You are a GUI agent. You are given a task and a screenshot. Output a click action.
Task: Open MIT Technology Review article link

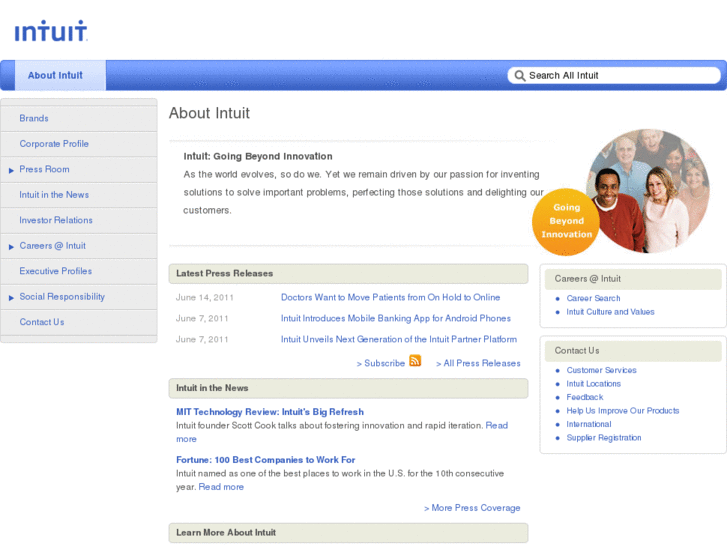(x=270, y=411)
